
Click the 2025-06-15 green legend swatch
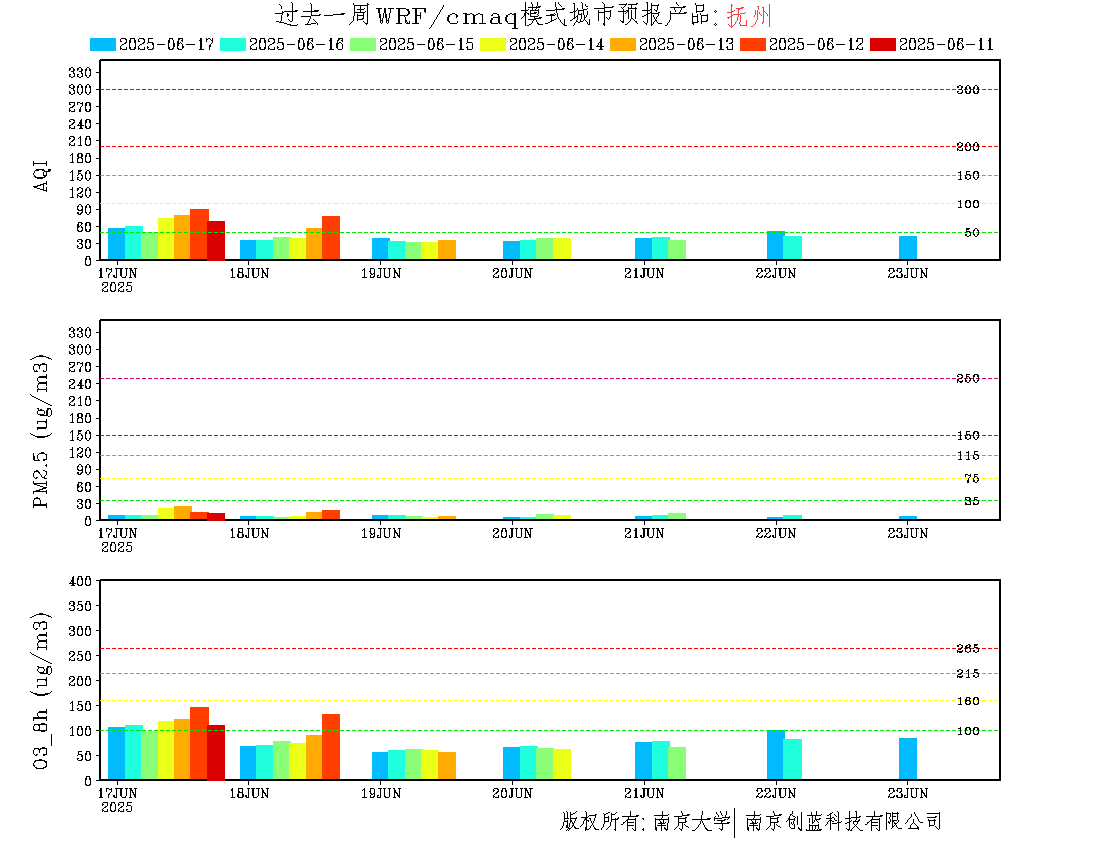[363, 44]
